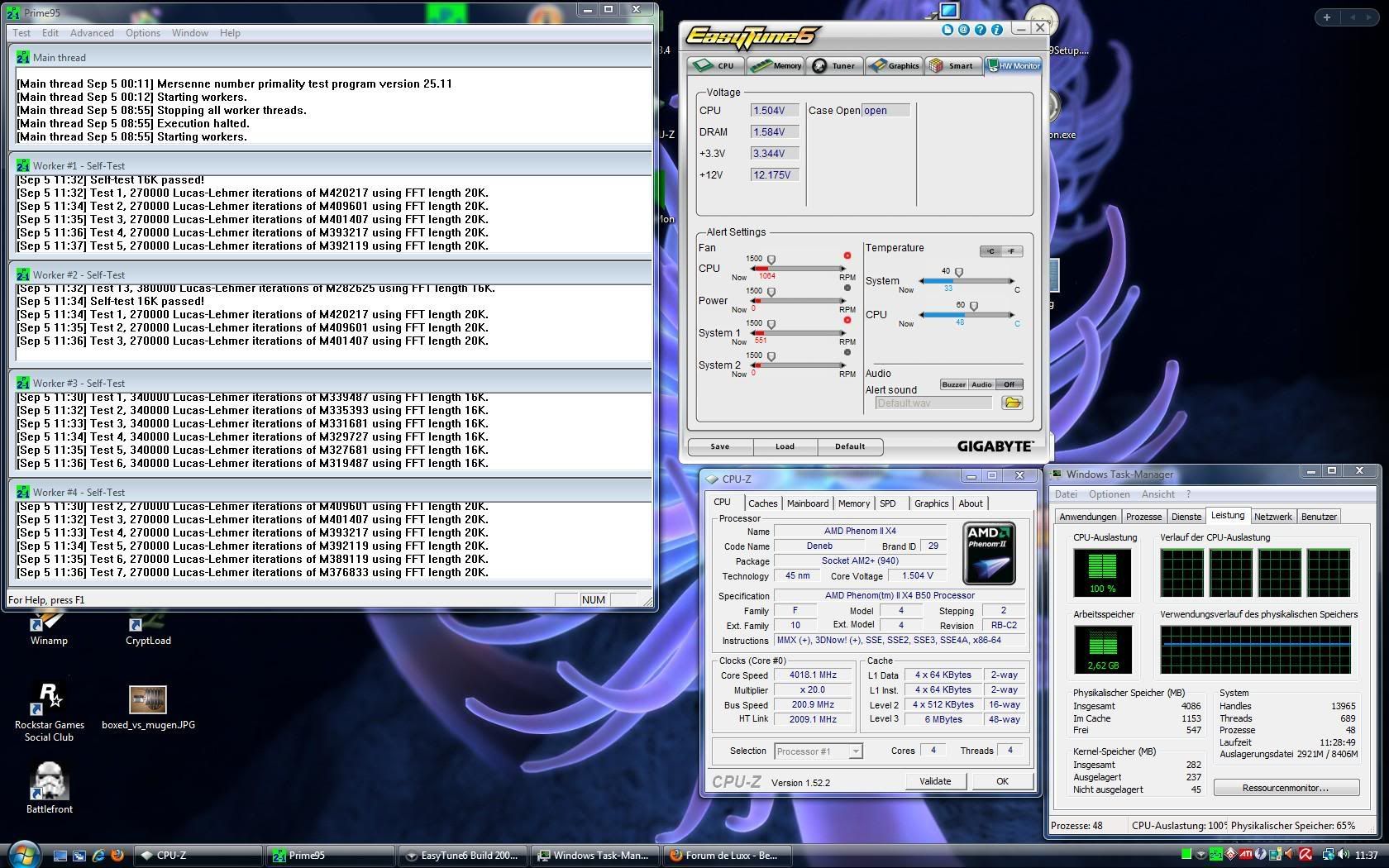This screenshot has width=1389, height=868.
Task: Open the CryptLoad desktop shortcut
Action: 148,628
